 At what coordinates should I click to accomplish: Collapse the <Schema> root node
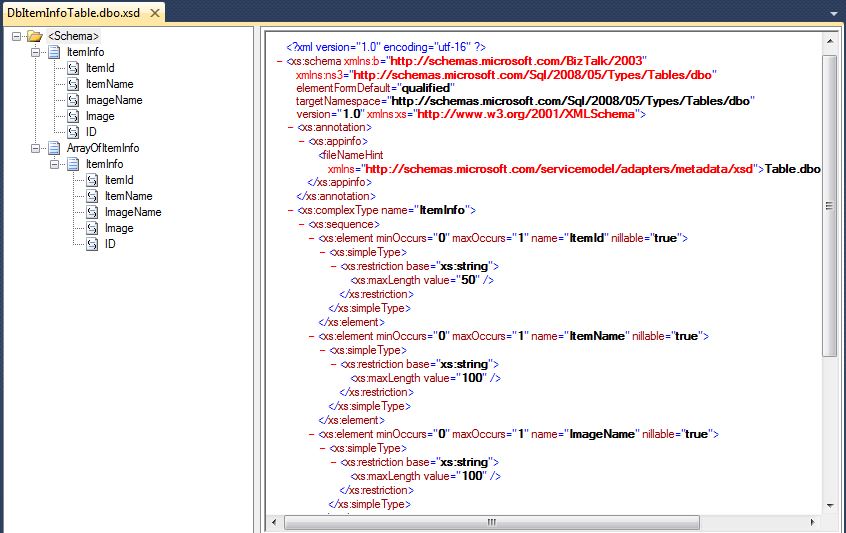click(x=17, y=36)
